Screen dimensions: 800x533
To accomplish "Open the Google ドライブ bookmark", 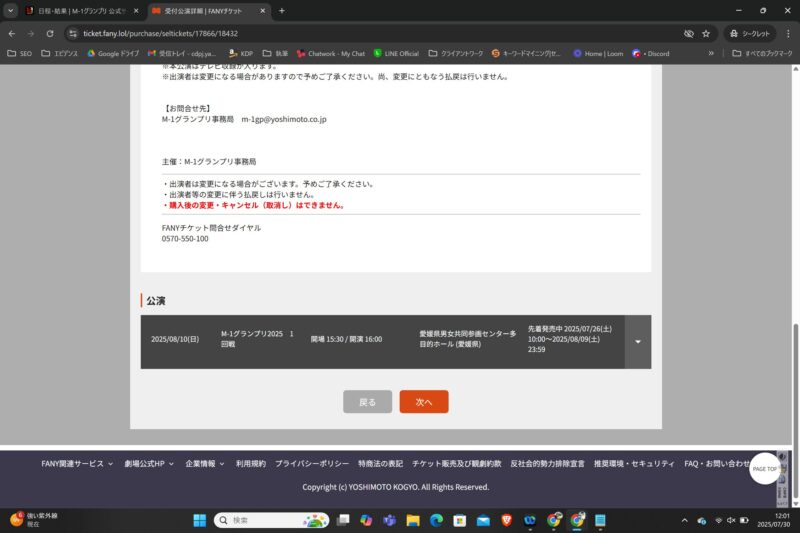I will pyautogui.click(x=113, y=54).
